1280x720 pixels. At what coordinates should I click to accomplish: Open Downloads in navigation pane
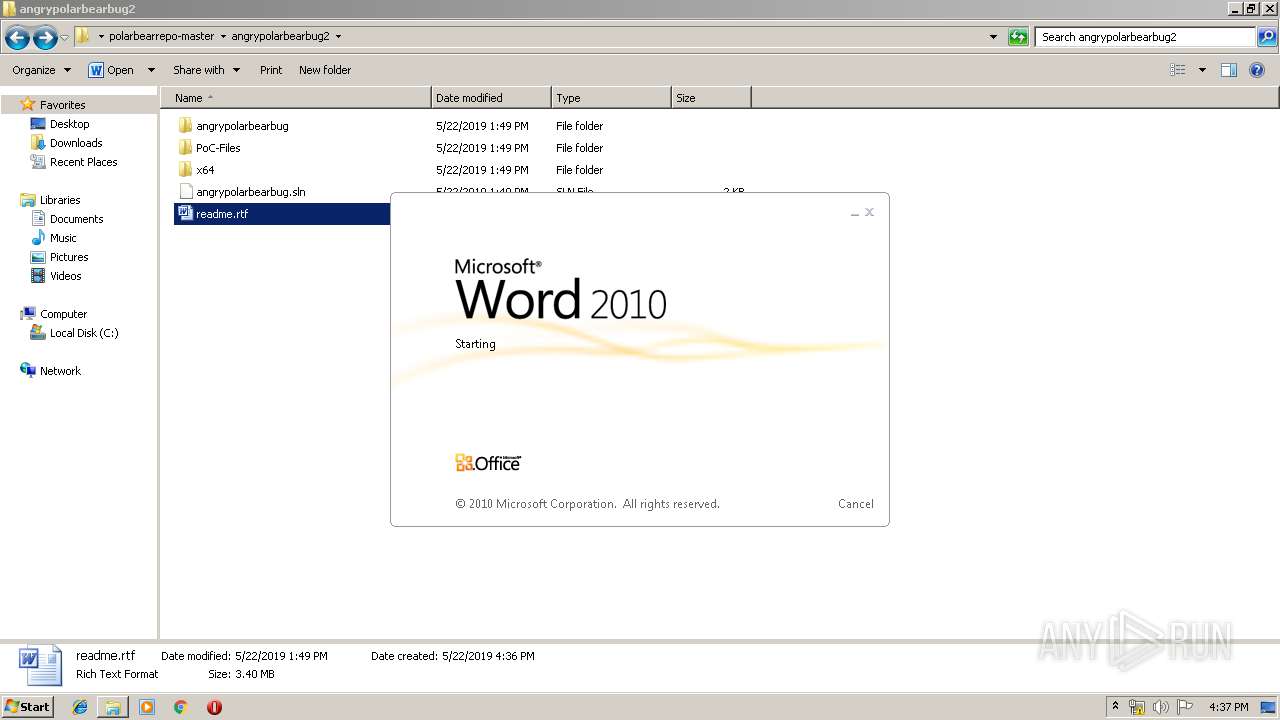tap(76, 143)
